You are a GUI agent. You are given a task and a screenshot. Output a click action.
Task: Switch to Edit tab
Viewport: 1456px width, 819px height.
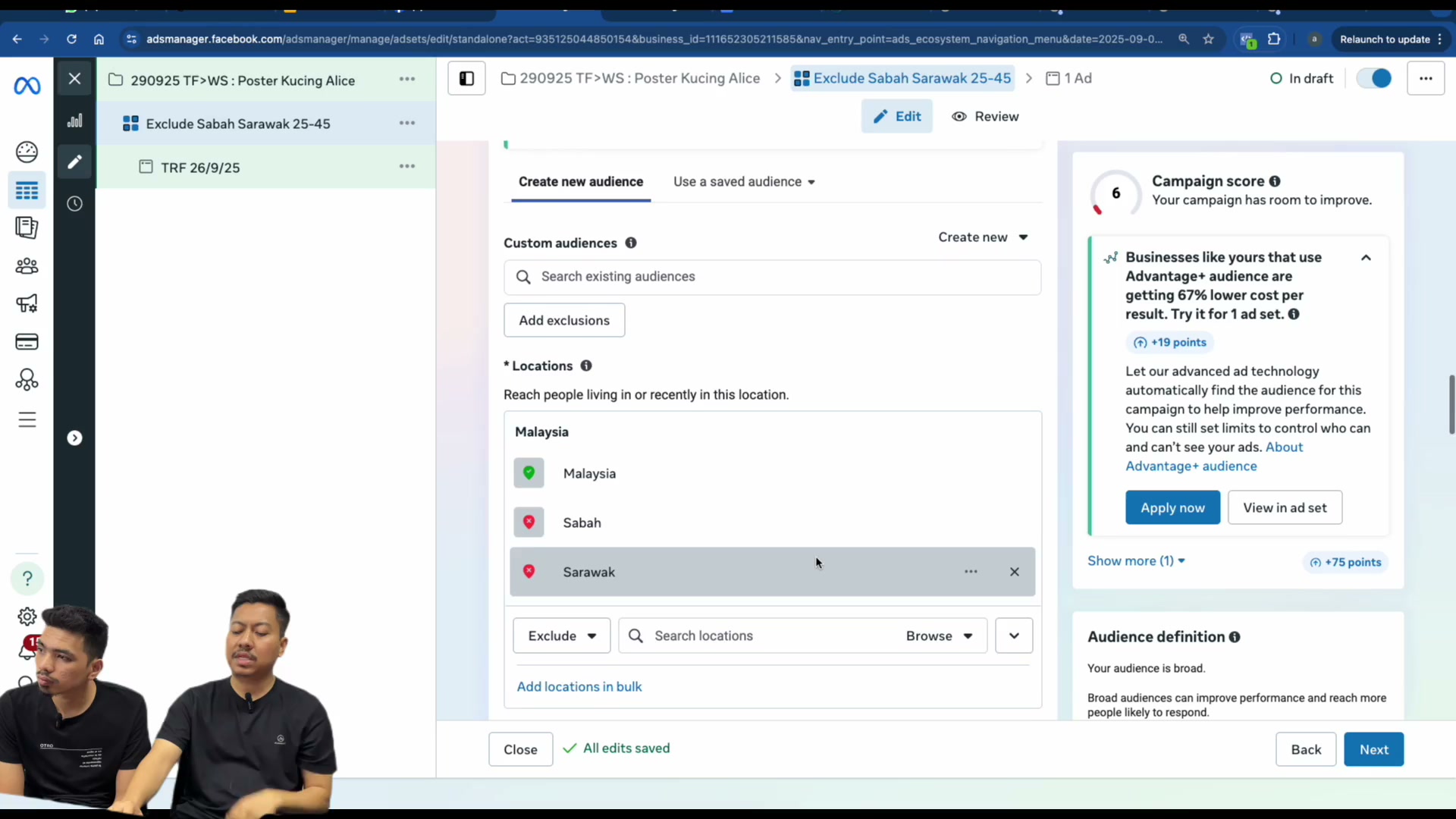[x=896, y=117]
